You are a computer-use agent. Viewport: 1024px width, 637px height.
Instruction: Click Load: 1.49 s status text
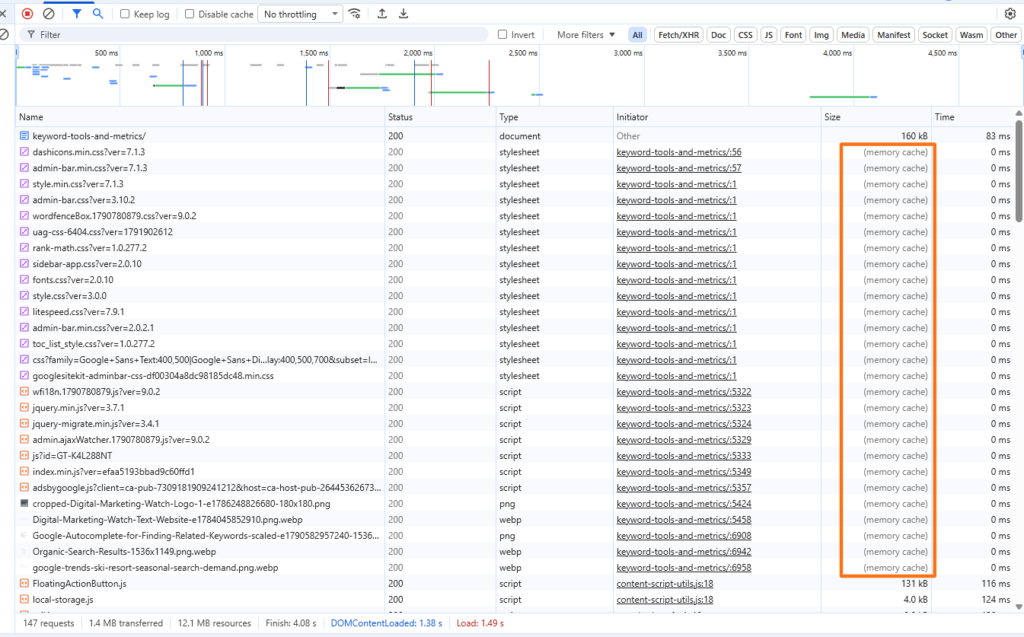tap(480, 623)
